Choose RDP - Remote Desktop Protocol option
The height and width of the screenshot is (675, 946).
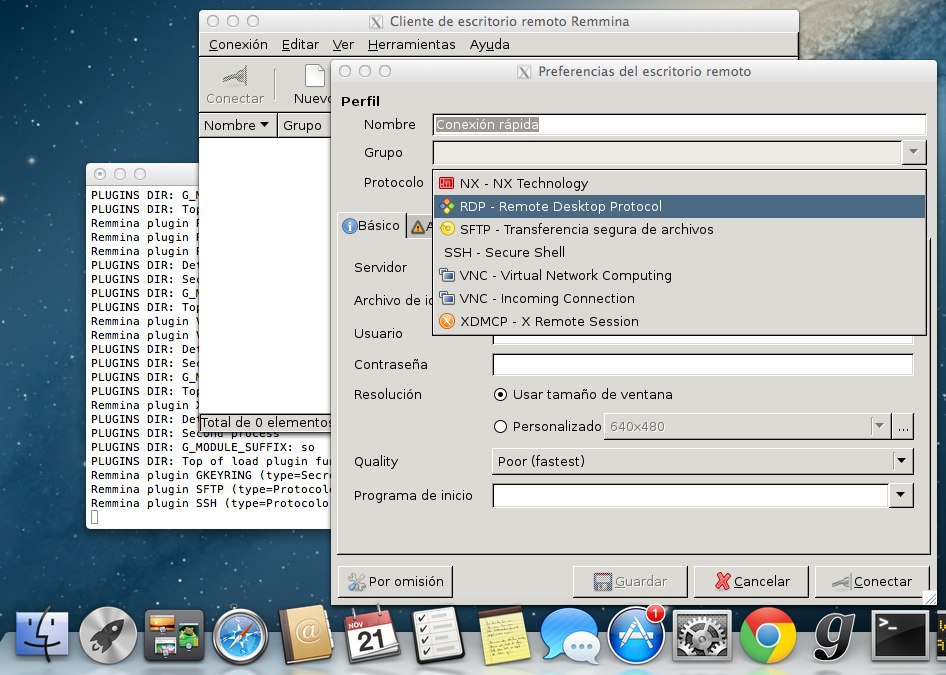(x=679, y=206)
